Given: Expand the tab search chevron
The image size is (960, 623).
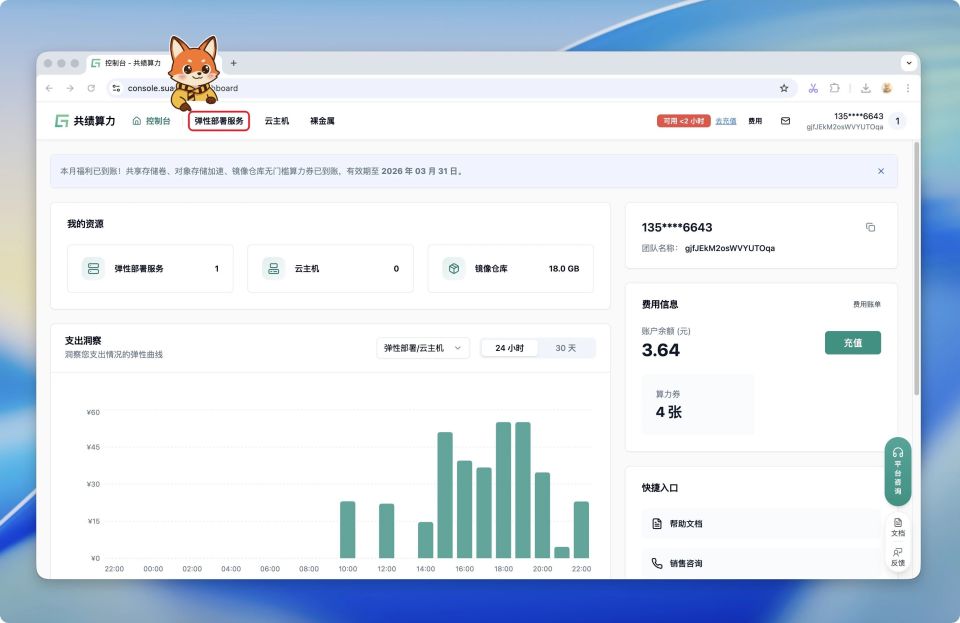Looking at the screenshot, I should [909, 62].
